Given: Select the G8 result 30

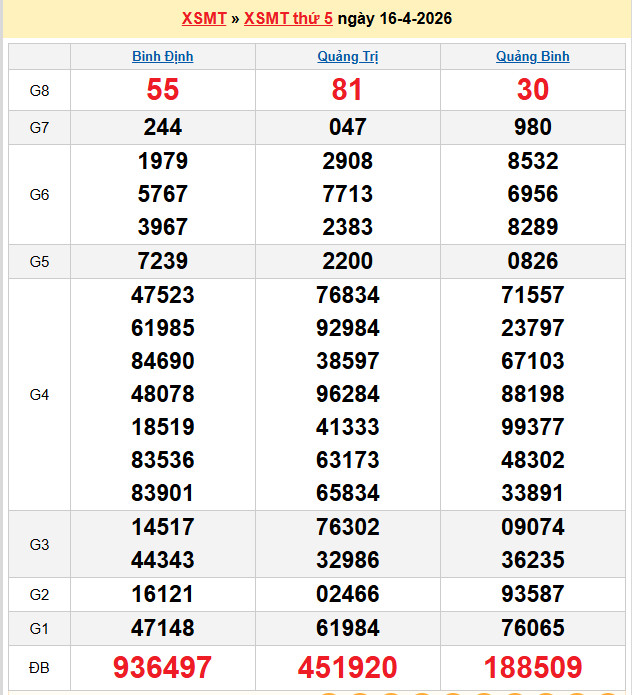Looking at the screenshot, I should [x=532, y=90].
